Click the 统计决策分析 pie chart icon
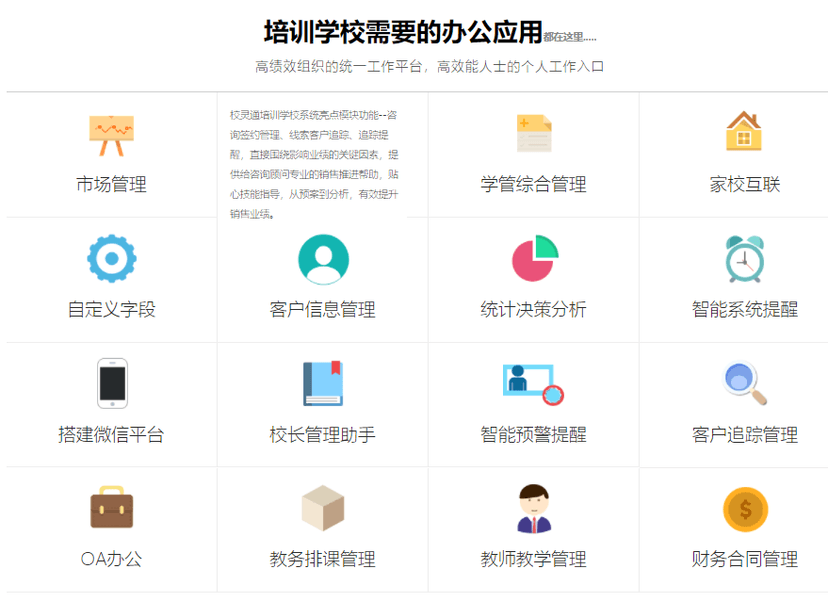The width and height of the screenshot is (828, 602). pos(535,258)
